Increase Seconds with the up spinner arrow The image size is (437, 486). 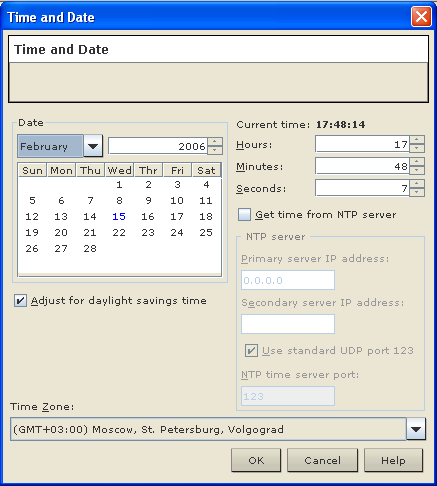417,183
